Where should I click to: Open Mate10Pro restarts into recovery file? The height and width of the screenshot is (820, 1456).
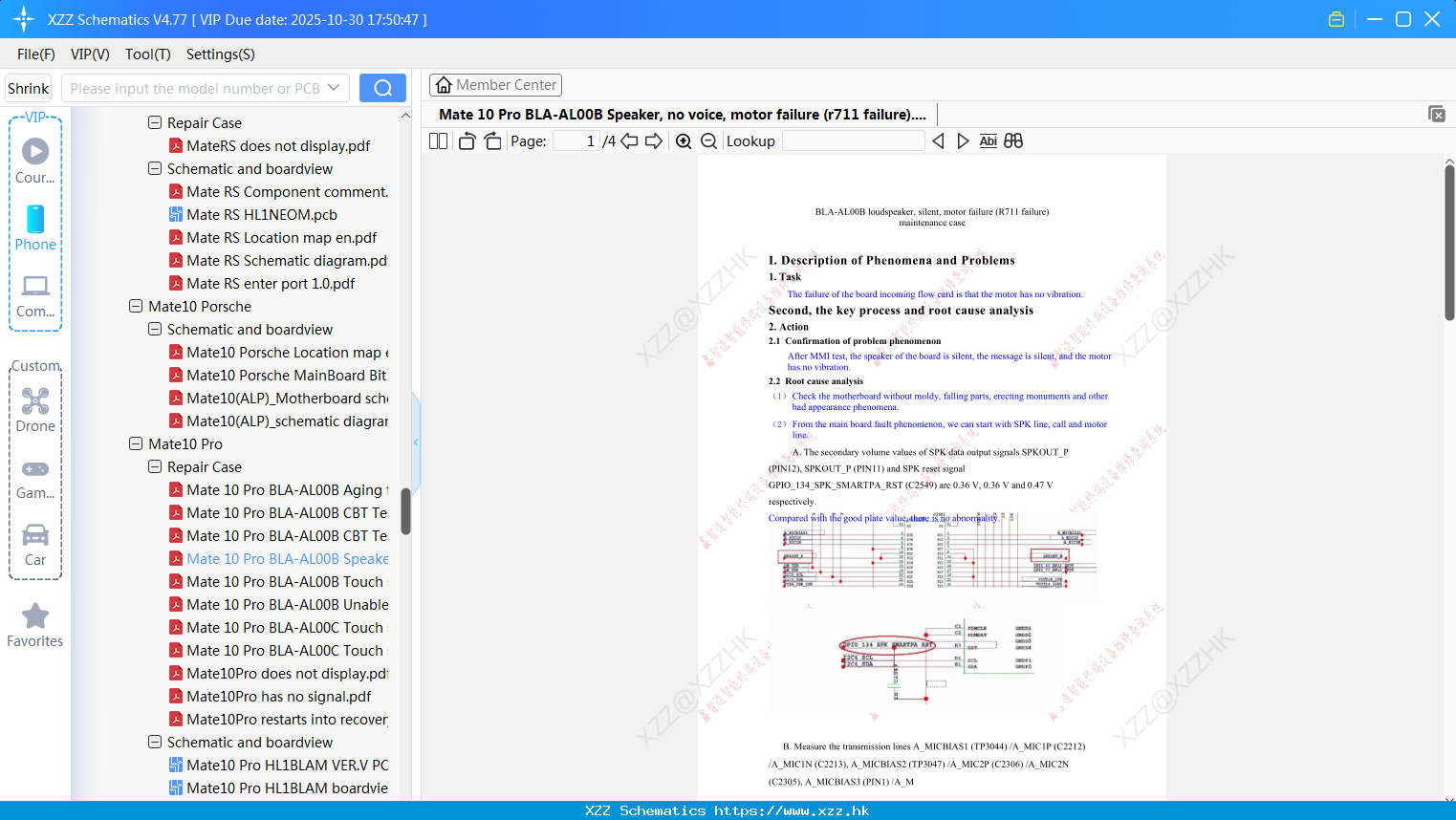pyautogui.click(x=278, y=719)
